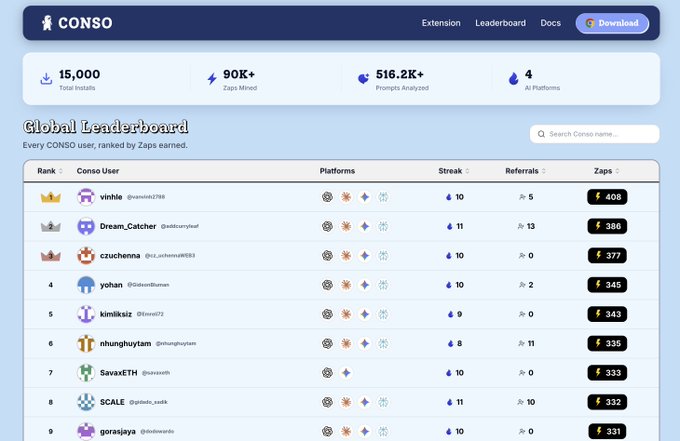
Task: Click the Claude icon in Dream_Catcher's row
Action: [346, 226]
